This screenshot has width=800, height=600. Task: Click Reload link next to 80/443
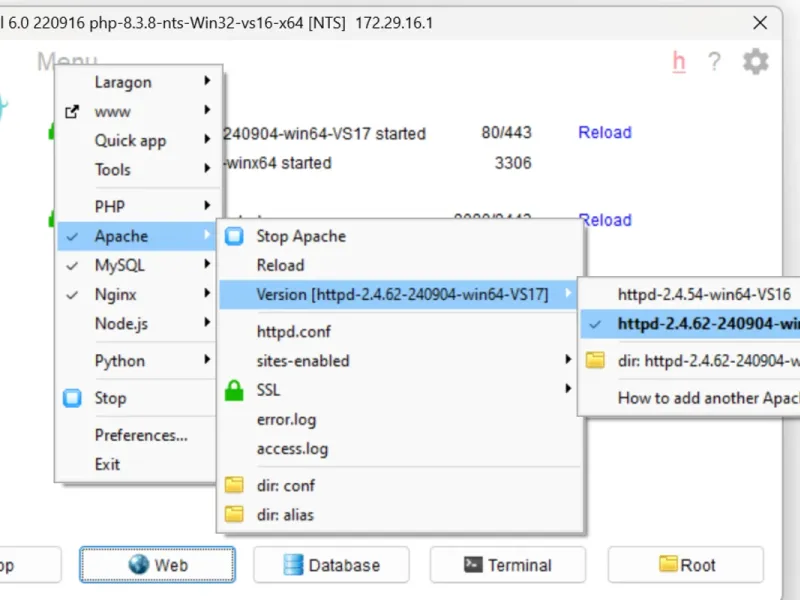[x=605, y=133]
